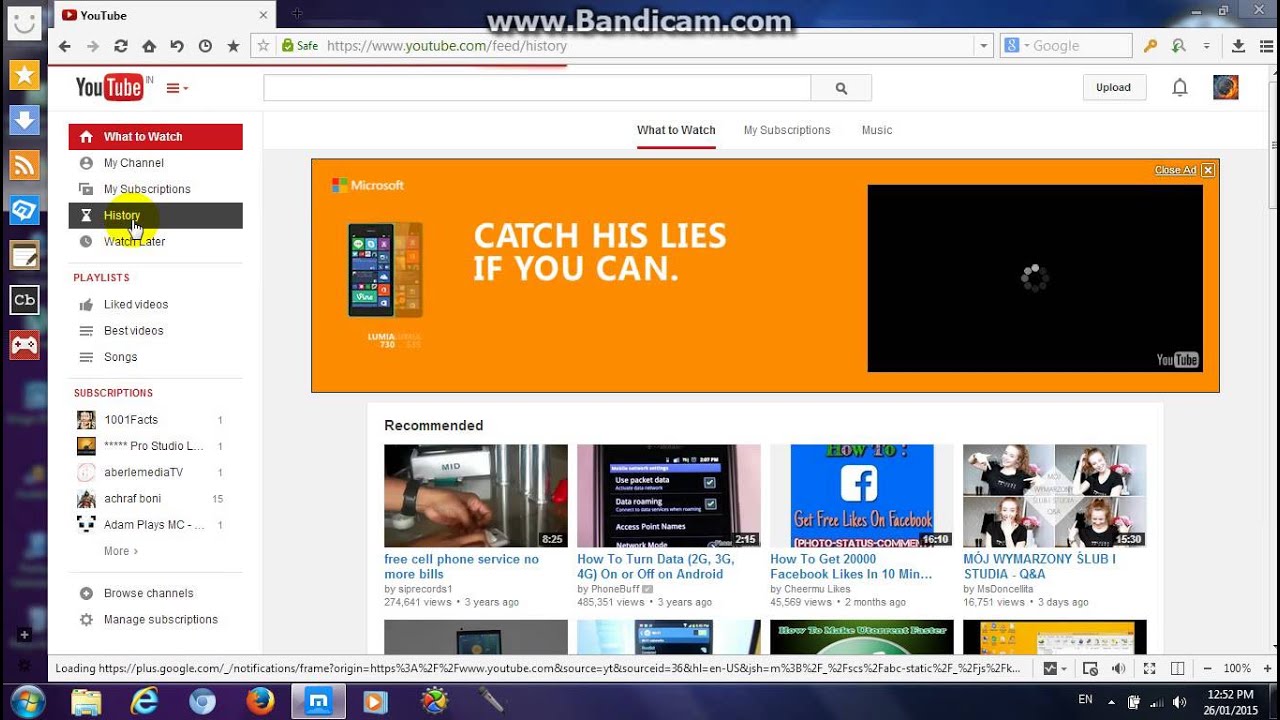Bookmark this page with address bar star
The width and height of the screenshot is (1280, 720).
(x=264, y=46)
